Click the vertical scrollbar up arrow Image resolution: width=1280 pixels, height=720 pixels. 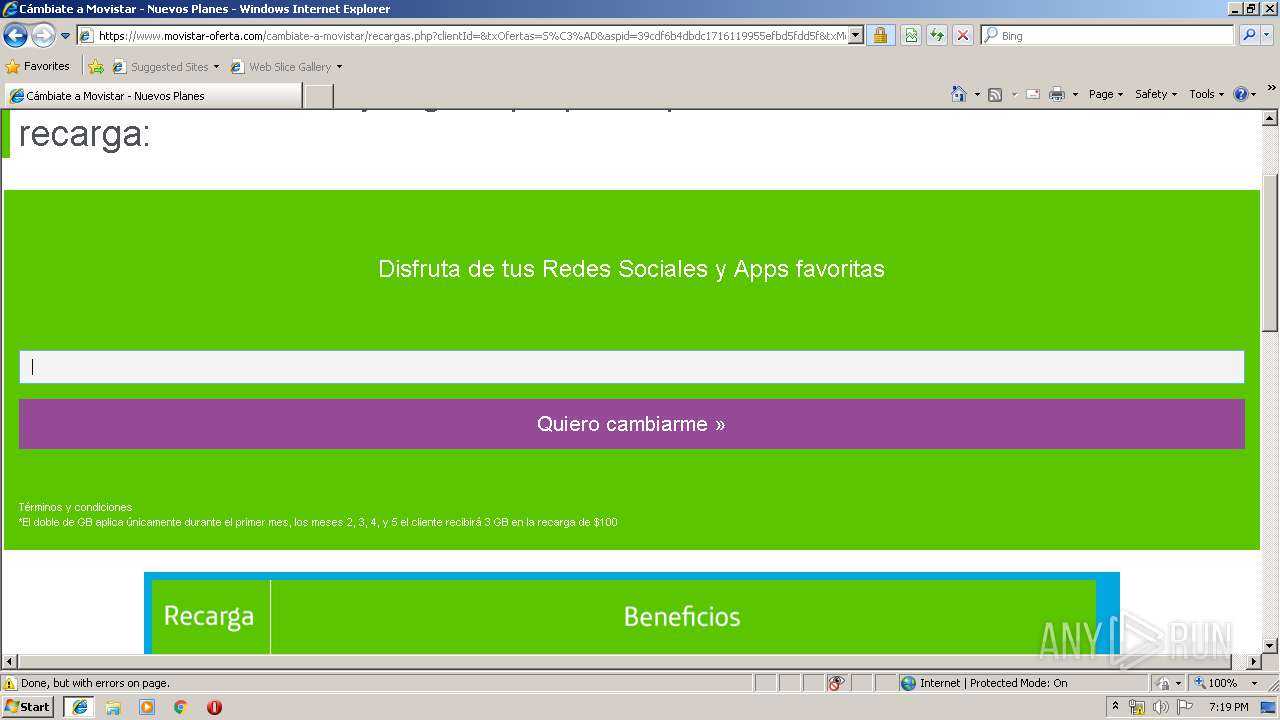[x=1271, y=118]
